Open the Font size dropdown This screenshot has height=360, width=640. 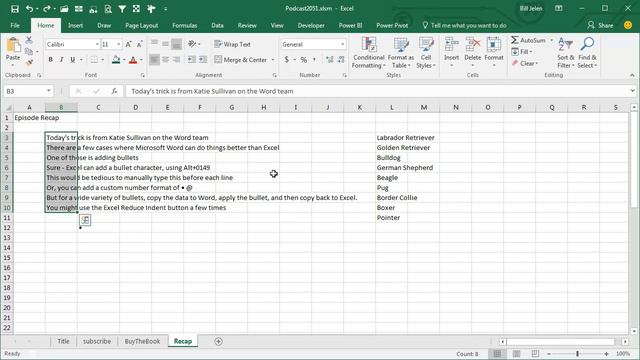119,44
